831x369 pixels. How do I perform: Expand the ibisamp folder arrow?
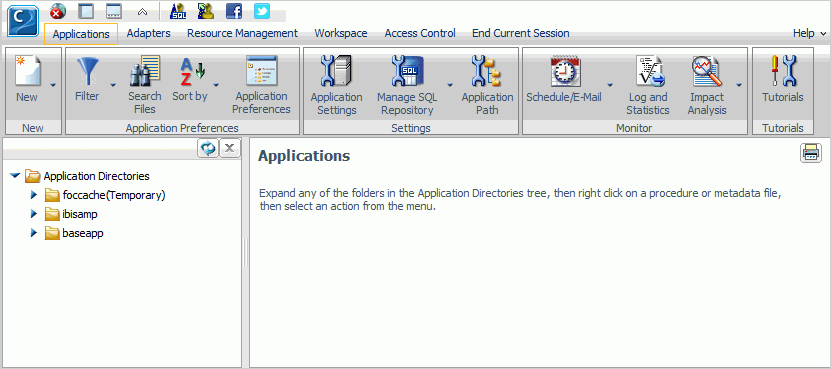point(34,214)
